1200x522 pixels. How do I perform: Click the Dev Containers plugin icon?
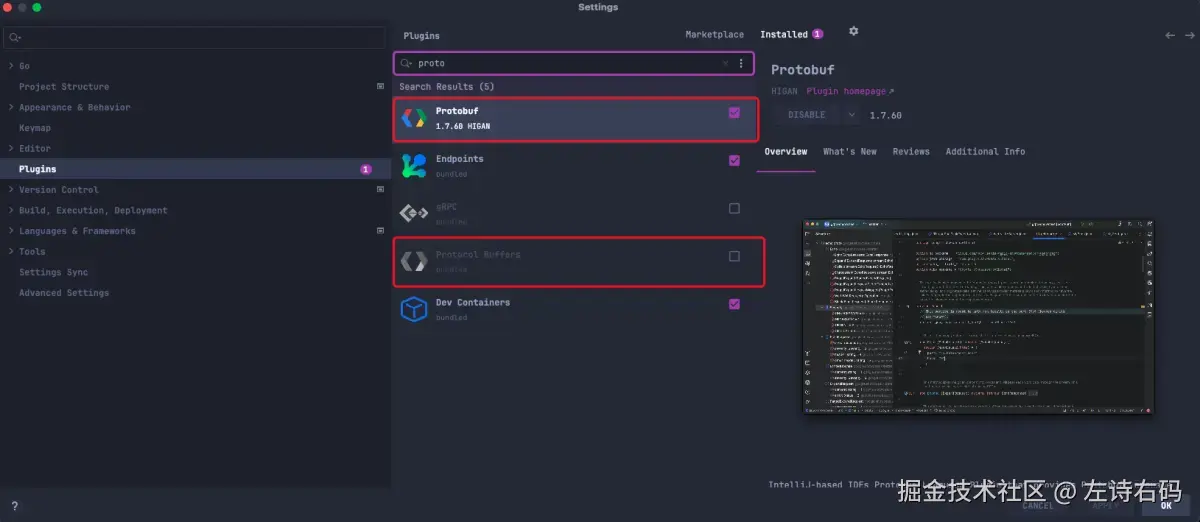click(x=414, y=309)
